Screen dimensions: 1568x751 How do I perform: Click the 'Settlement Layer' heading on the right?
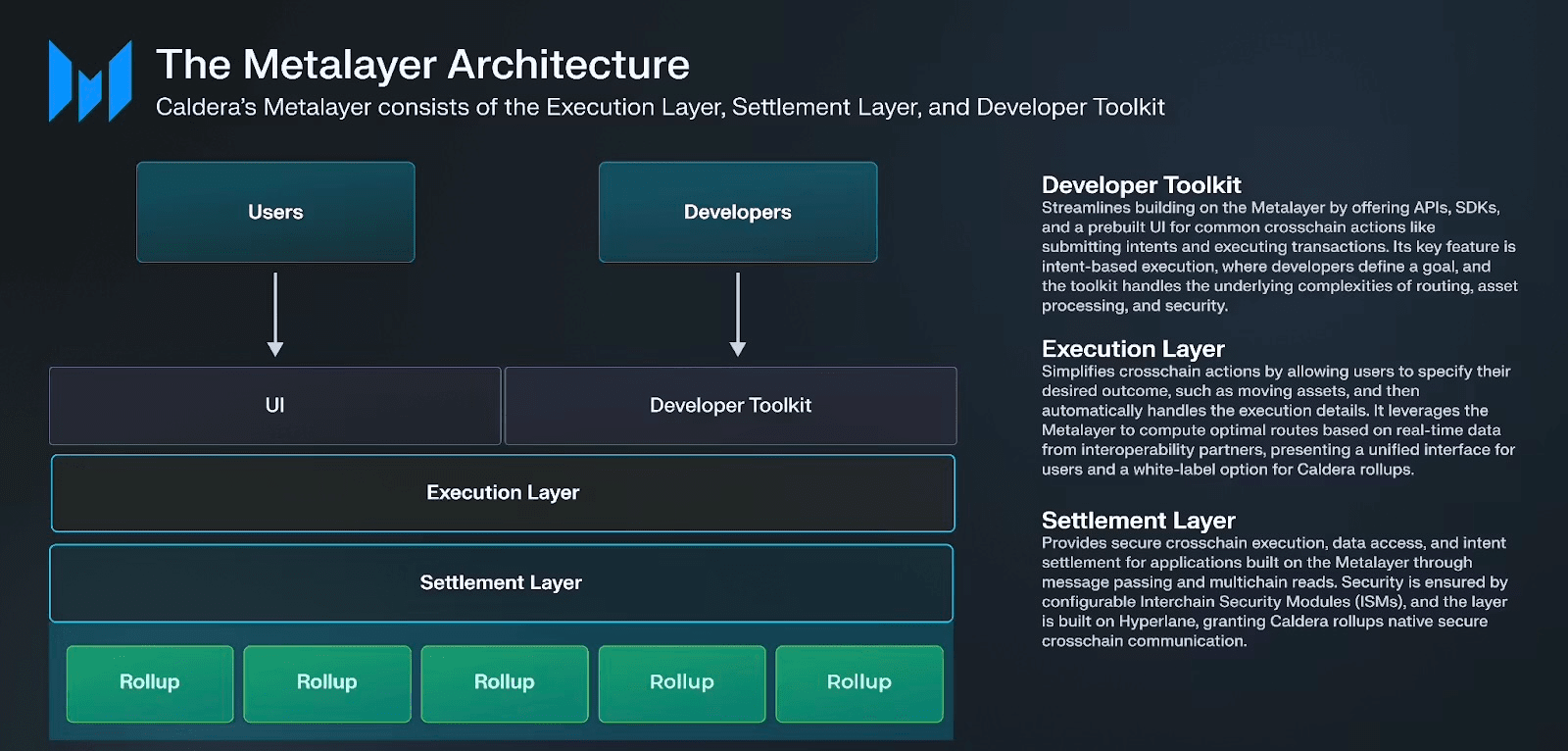pos(1138,521)
